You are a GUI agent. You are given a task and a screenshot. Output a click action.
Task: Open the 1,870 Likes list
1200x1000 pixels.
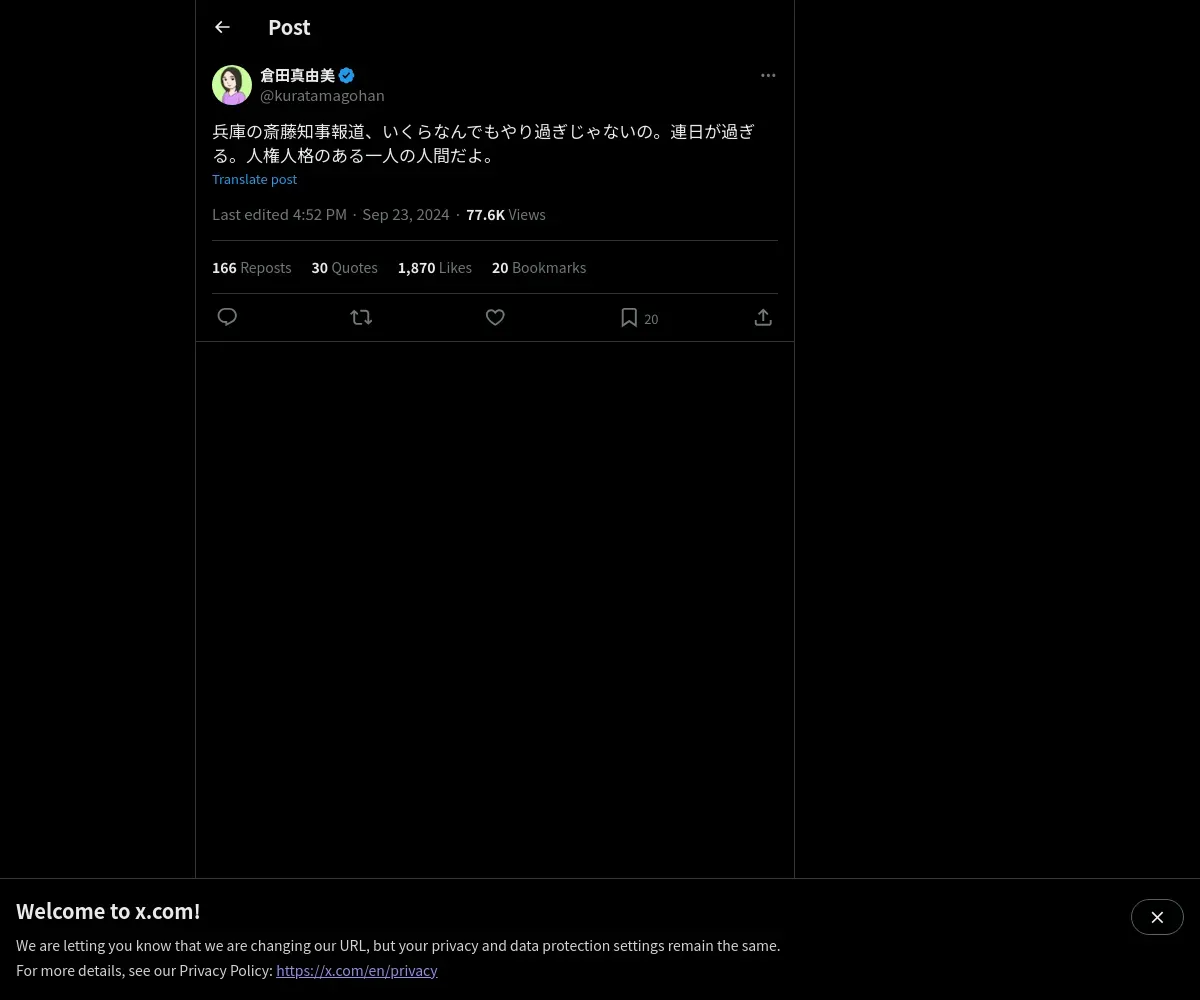435,268
